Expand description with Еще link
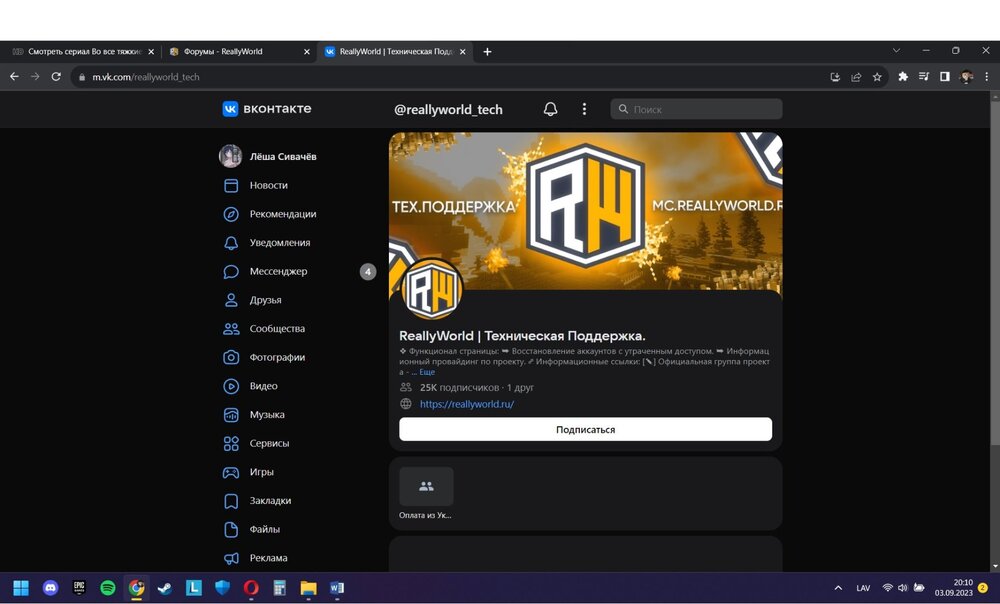Viewport: 1000px width, 604px height. coord(427,372)
